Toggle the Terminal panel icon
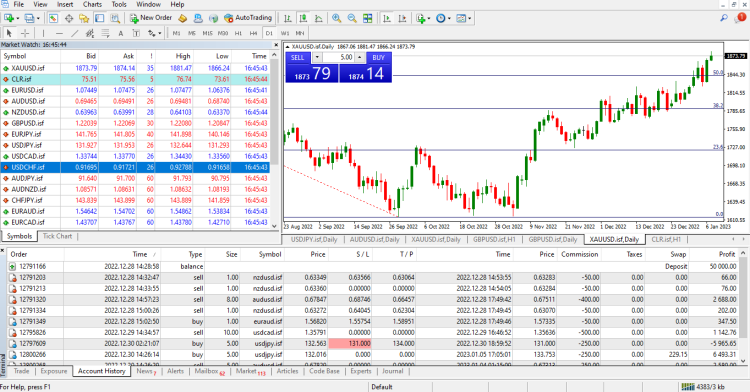750x392 pixels. click(99, 18)
